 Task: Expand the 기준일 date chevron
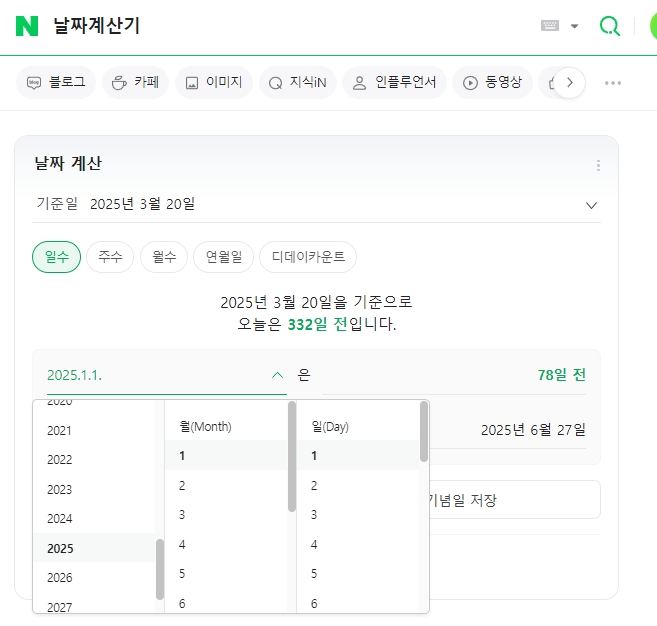(591, 205)
